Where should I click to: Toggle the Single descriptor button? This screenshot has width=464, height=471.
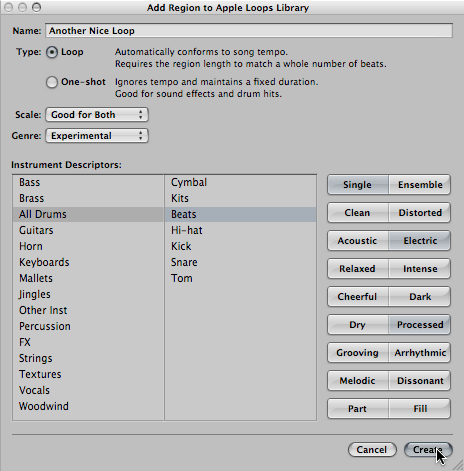click(x=358, y=185)
